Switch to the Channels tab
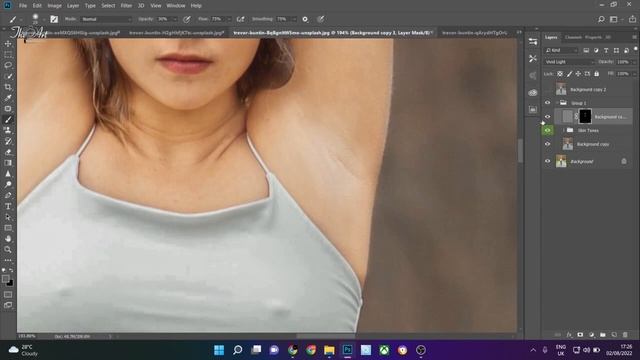Viewport: 640px width, 360px height. 573,37
